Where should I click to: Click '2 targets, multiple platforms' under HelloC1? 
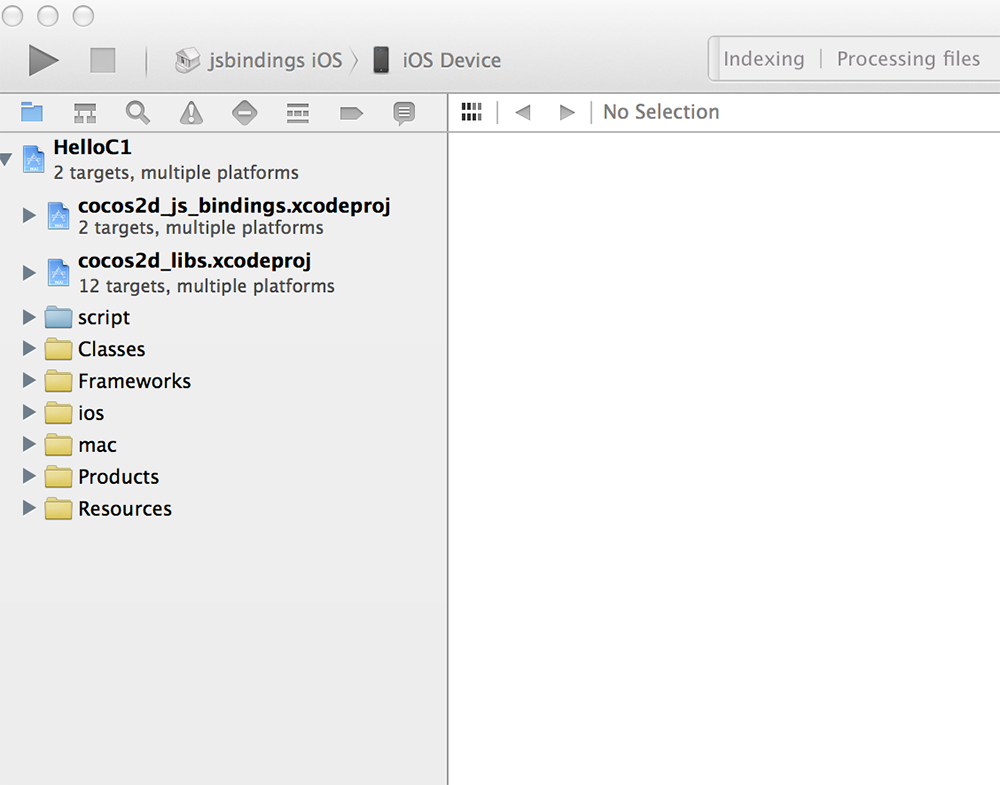[176, 173]
